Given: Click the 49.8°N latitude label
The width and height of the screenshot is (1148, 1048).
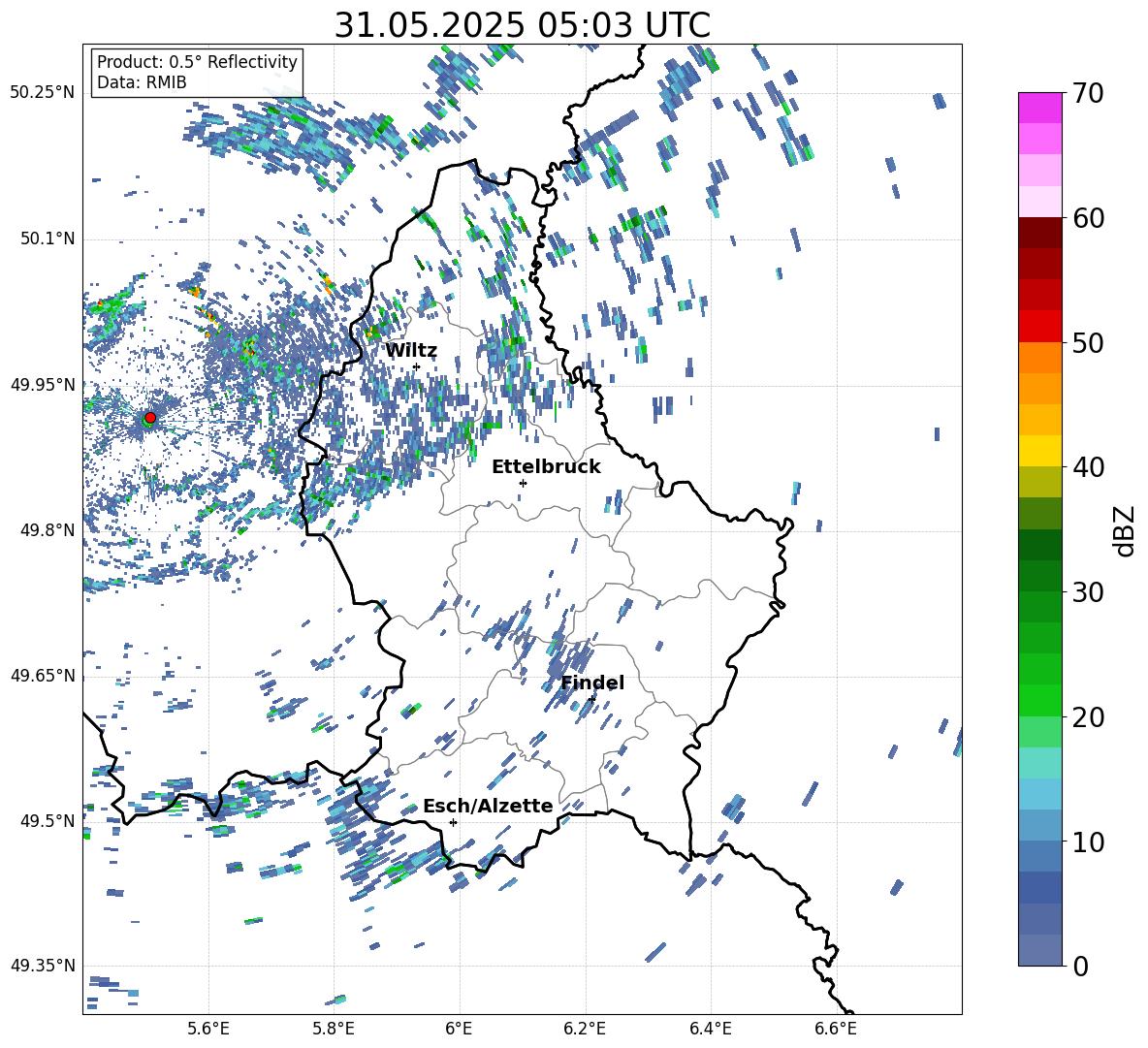Looking at the screenshot, I should 47,530.
